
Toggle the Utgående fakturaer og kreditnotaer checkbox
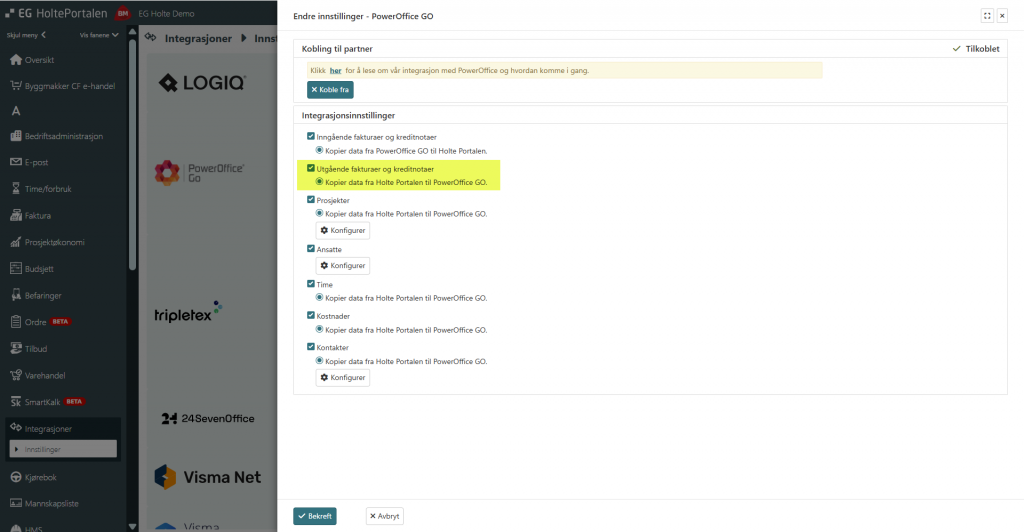(x=311, y=168)
